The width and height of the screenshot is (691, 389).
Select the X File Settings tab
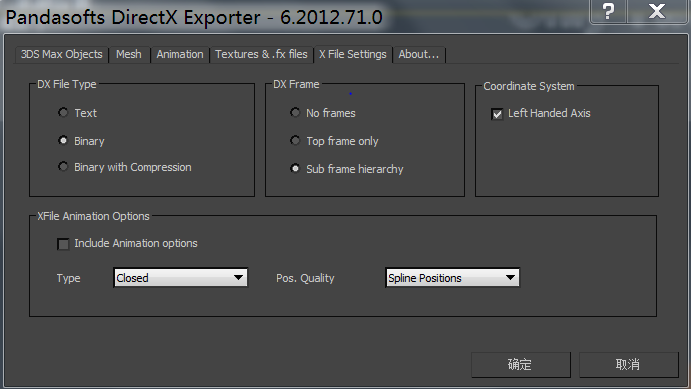coord(353,54)
